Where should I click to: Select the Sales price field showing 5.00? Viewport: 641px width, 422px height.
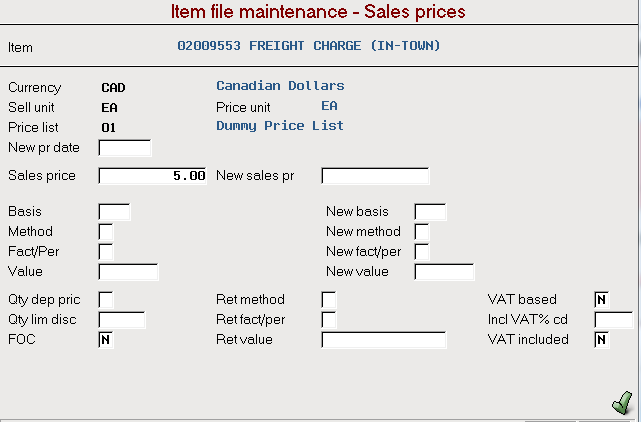pyautogui.click(x=152, y=176)
